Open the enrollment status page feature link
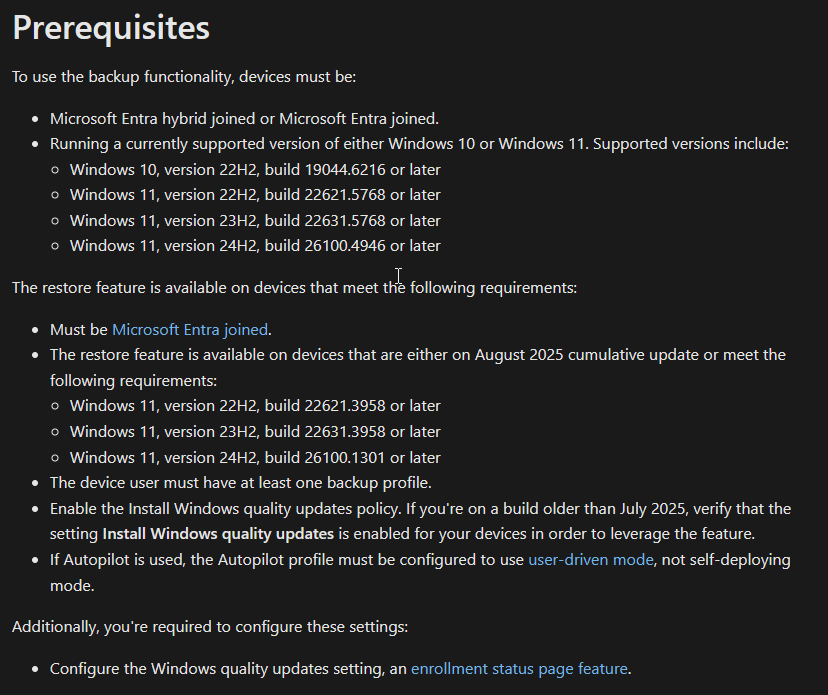 519,669
